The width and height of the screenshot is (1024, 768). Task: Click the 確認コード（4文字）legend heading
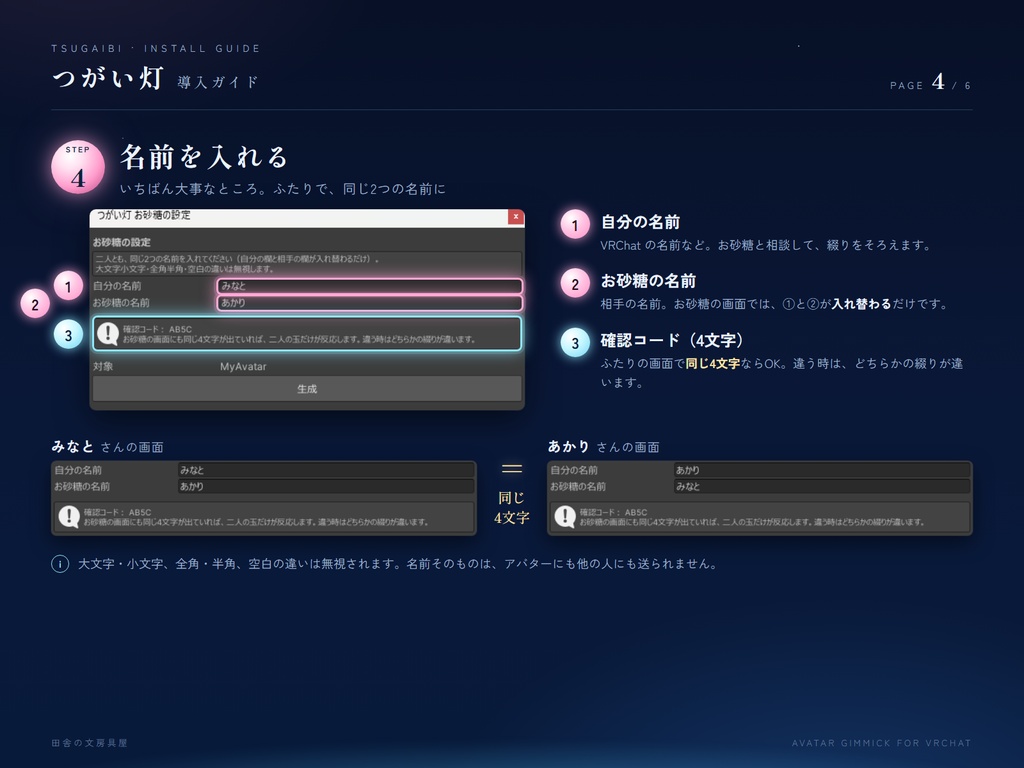[671, 340]
